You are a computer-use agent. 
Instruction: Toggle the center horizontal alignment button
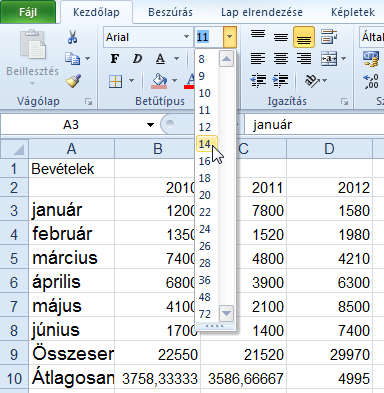pos(281,59)
